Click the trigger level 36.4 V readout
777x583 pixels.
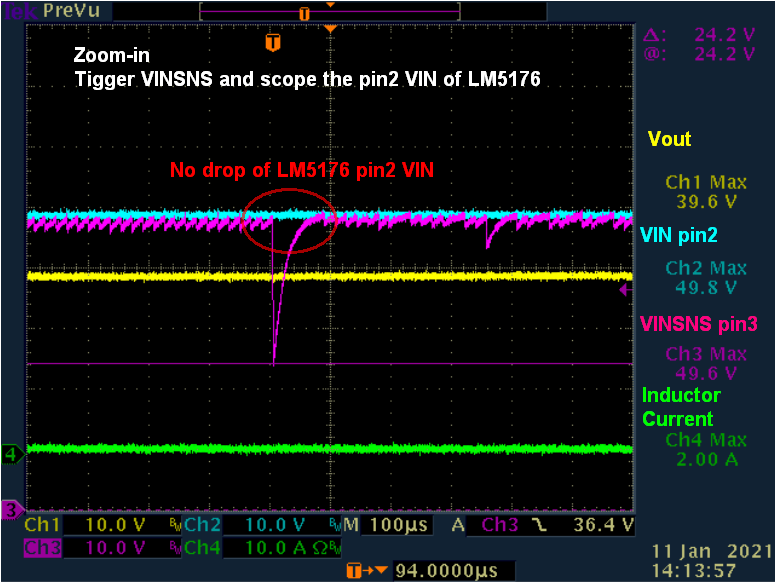point(603,525)
